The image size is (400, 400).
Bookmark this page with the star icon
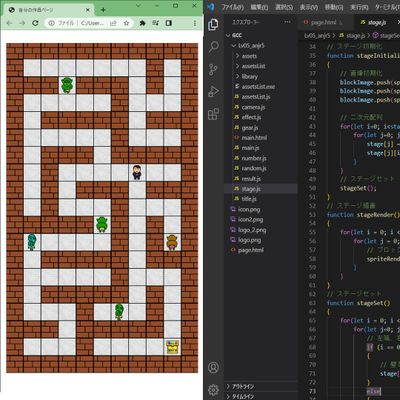pyautogui.click(x=126, y=23)
